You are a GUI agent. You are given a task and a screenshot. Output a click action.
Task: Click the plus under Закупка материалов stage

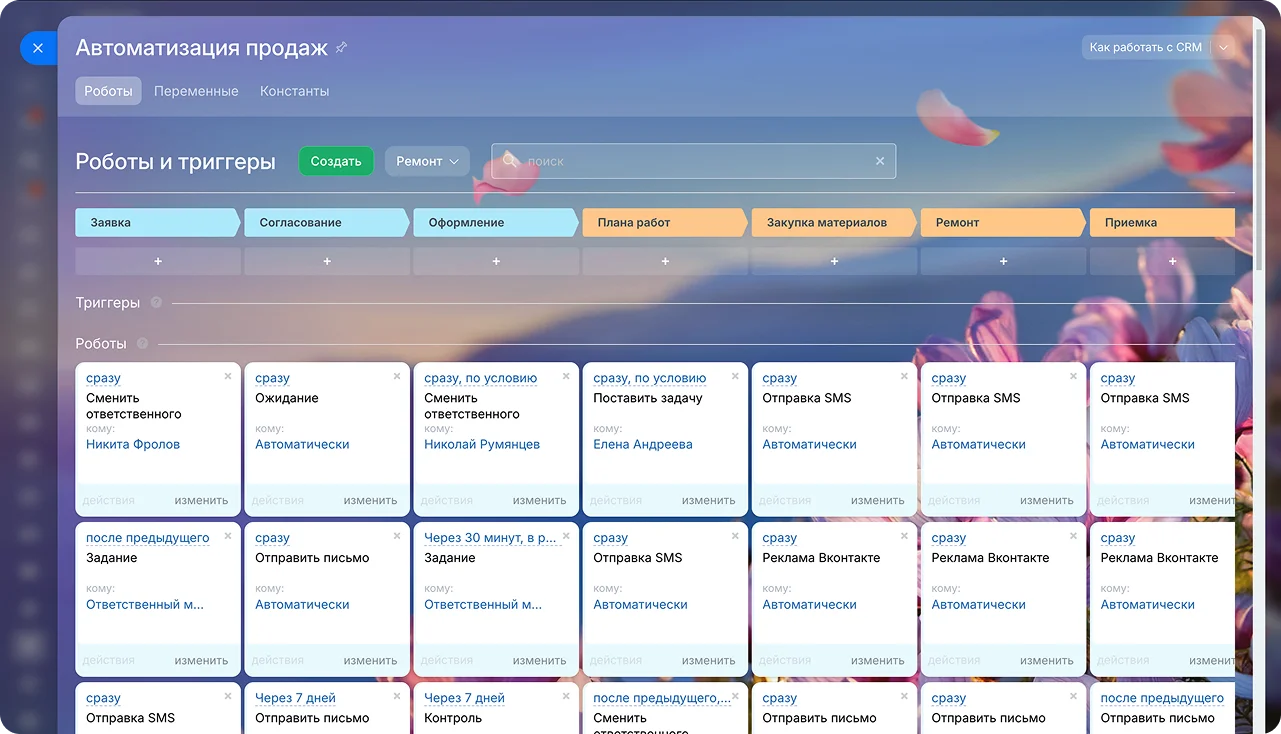click(x=834, y=261)
